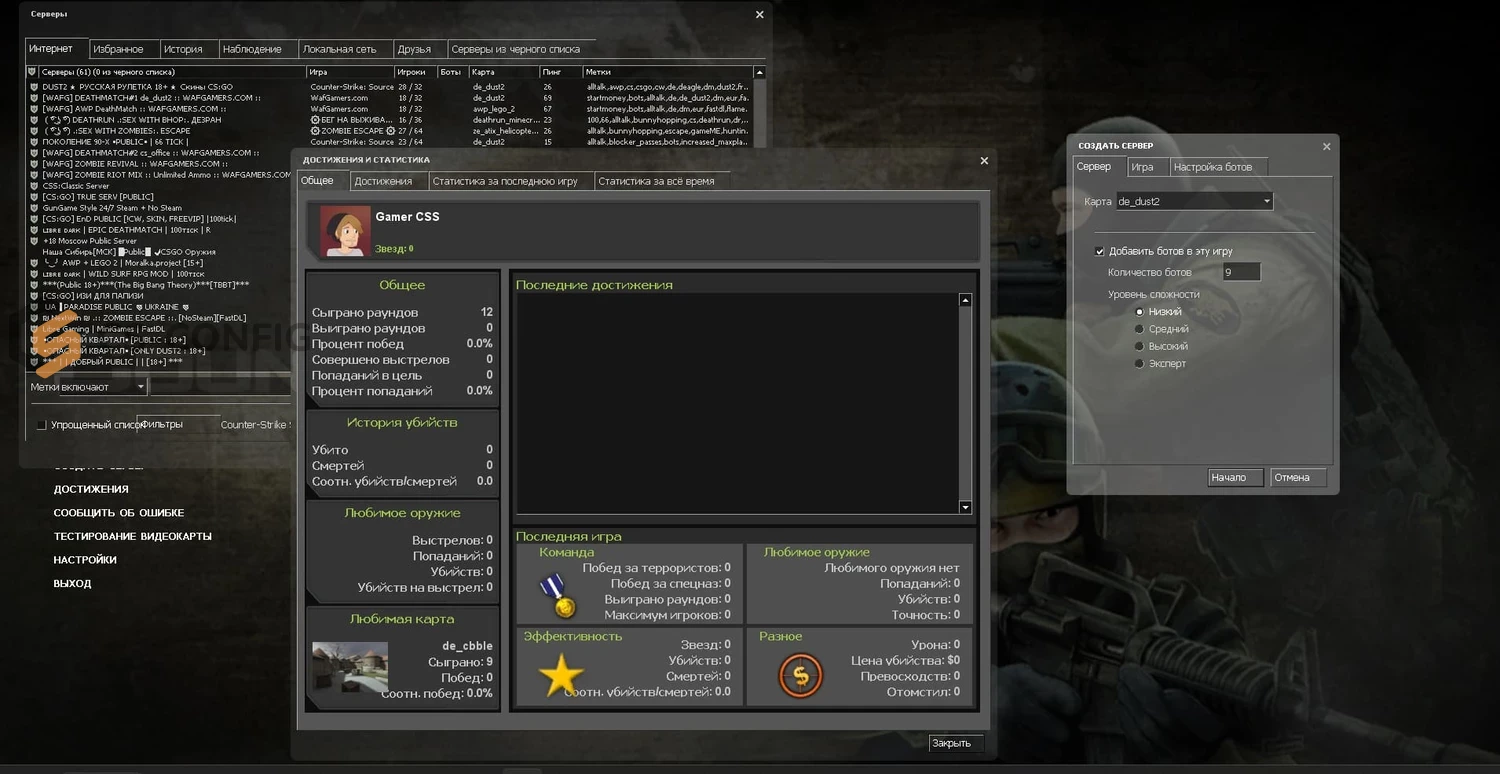1500x774 pixels.
Task: Open the Counter-Strike game filter dropdown
Action: (x=256, y=424)
